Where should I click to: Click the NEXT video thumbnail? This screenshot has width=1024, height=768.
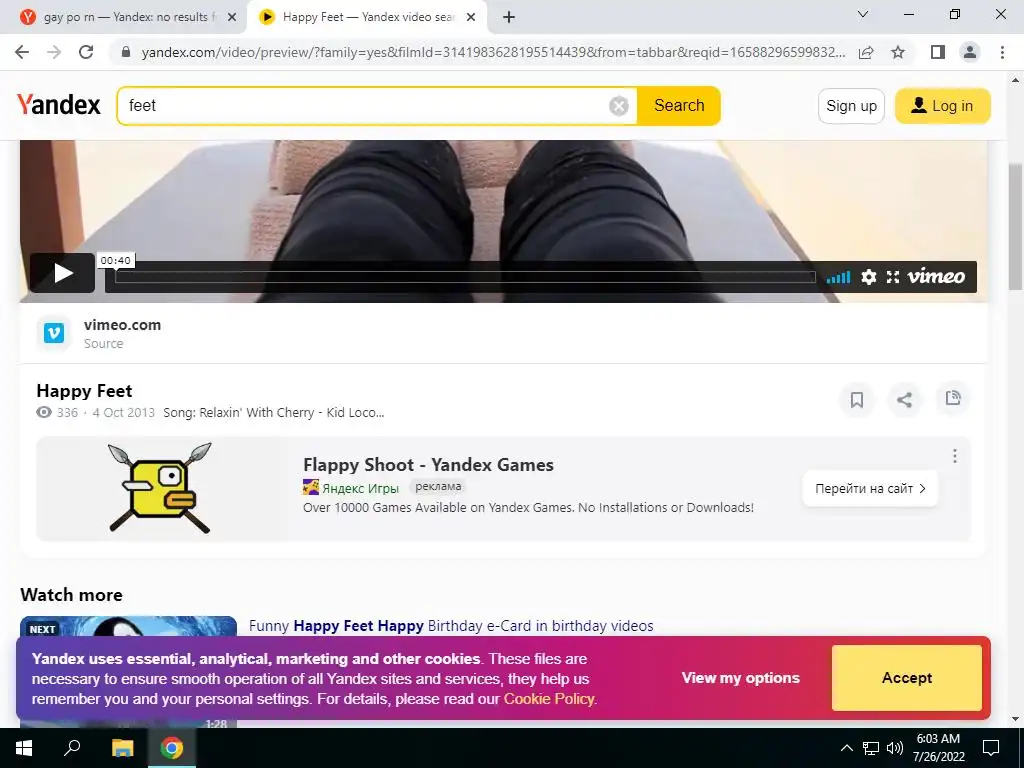tap(128, 628)
